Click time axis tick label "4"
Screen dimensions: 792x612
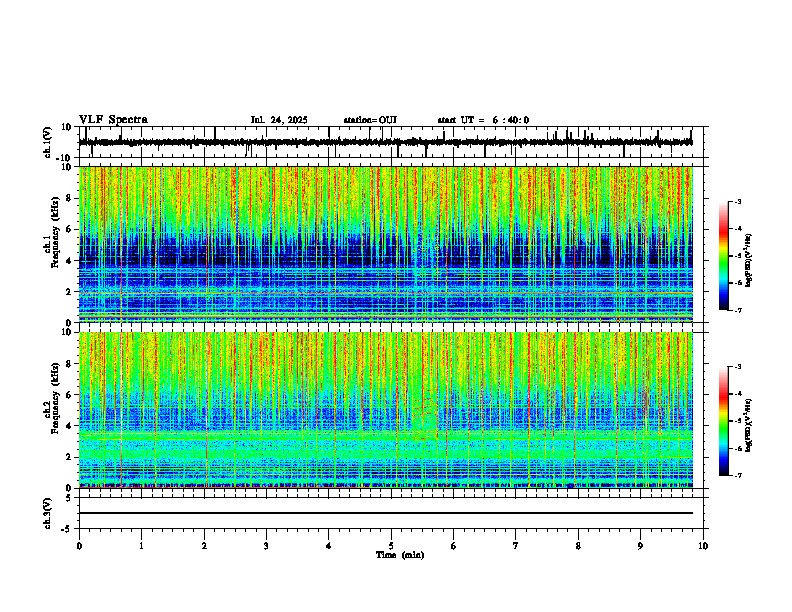tap(329, 546)
